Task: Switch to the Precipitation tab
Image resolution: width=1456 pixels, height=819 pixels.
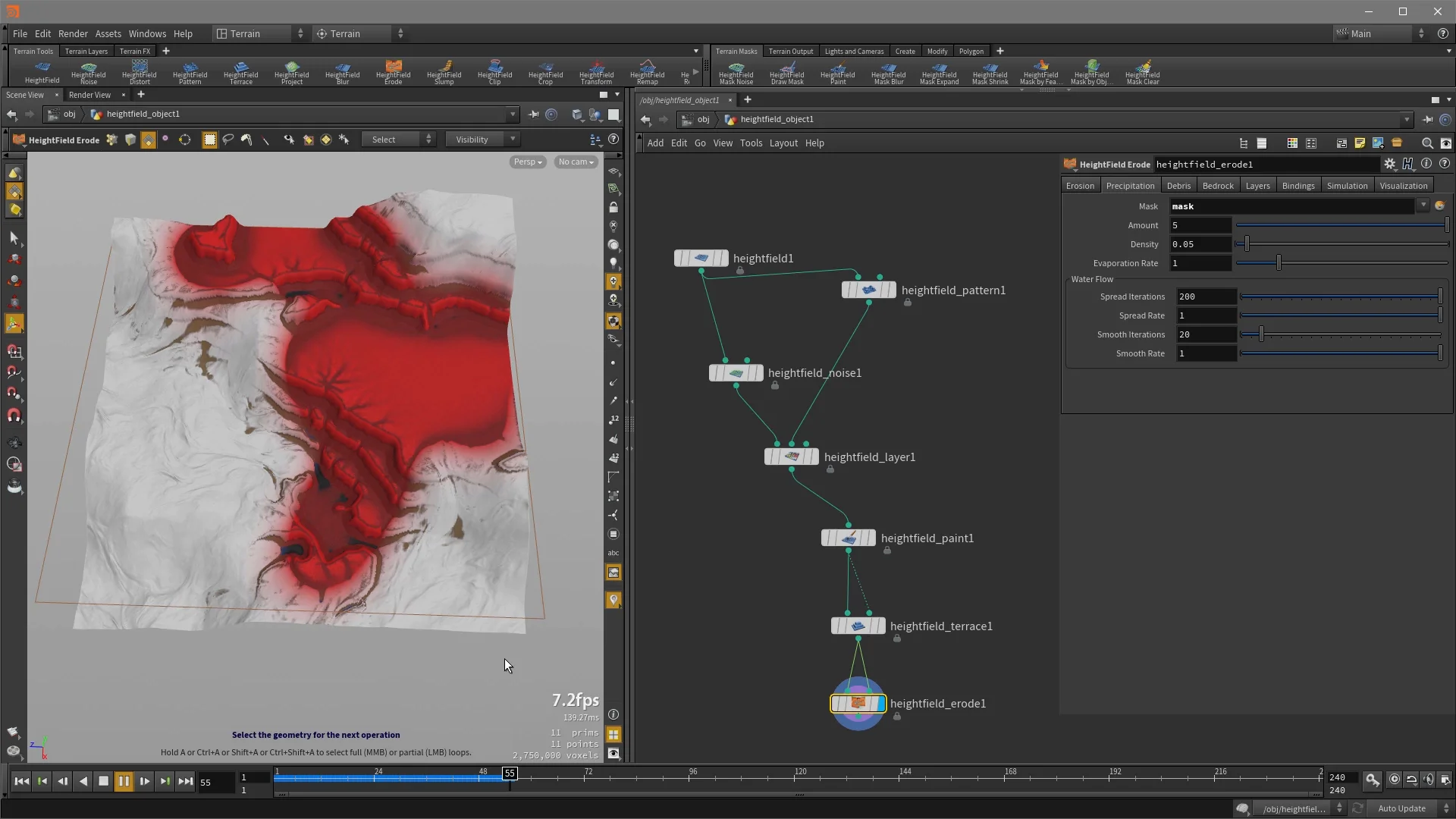Action: pos(1129,185)
